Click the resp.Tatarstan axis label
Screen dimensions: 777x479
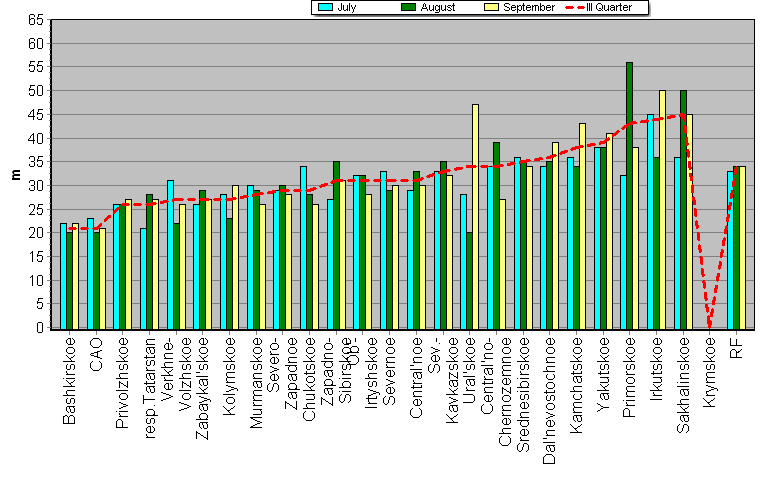[x=149, y=387]
